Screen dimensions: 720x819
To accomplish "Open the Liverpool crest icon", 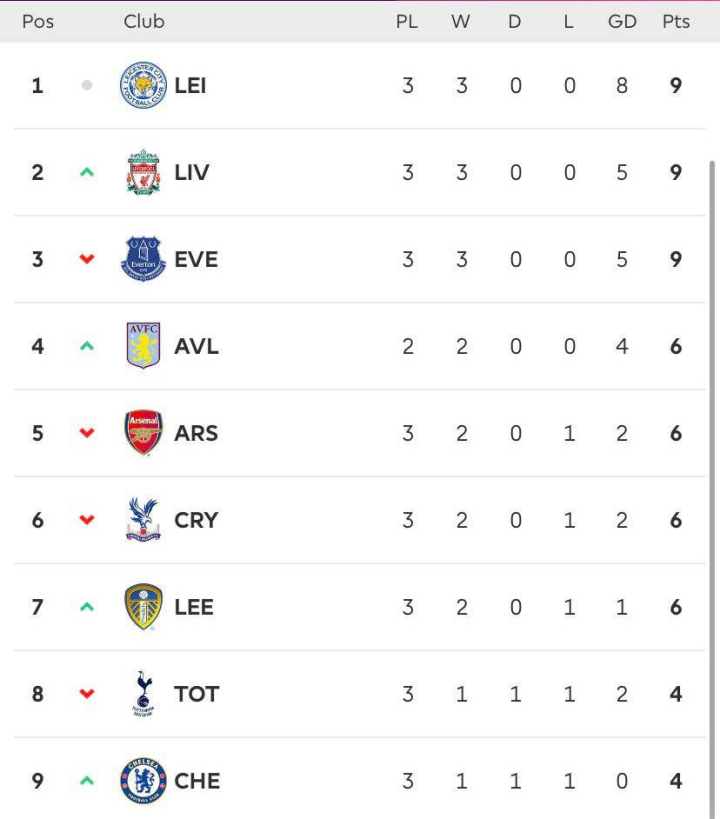I will tap(143, 172).
